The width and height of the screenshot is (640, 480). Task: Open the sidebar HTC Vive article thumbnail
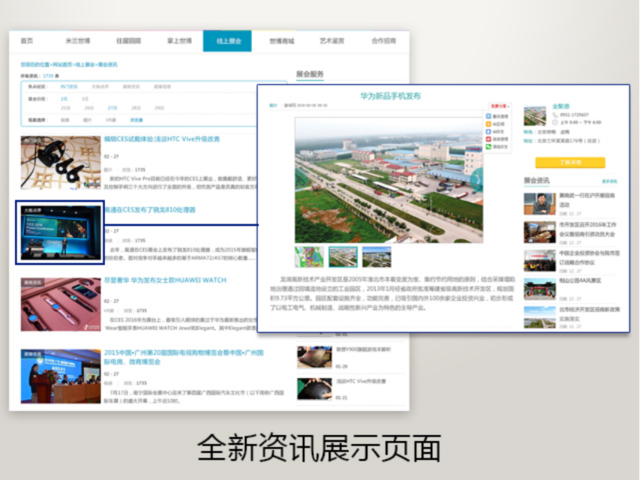click(x=314, y=389)
